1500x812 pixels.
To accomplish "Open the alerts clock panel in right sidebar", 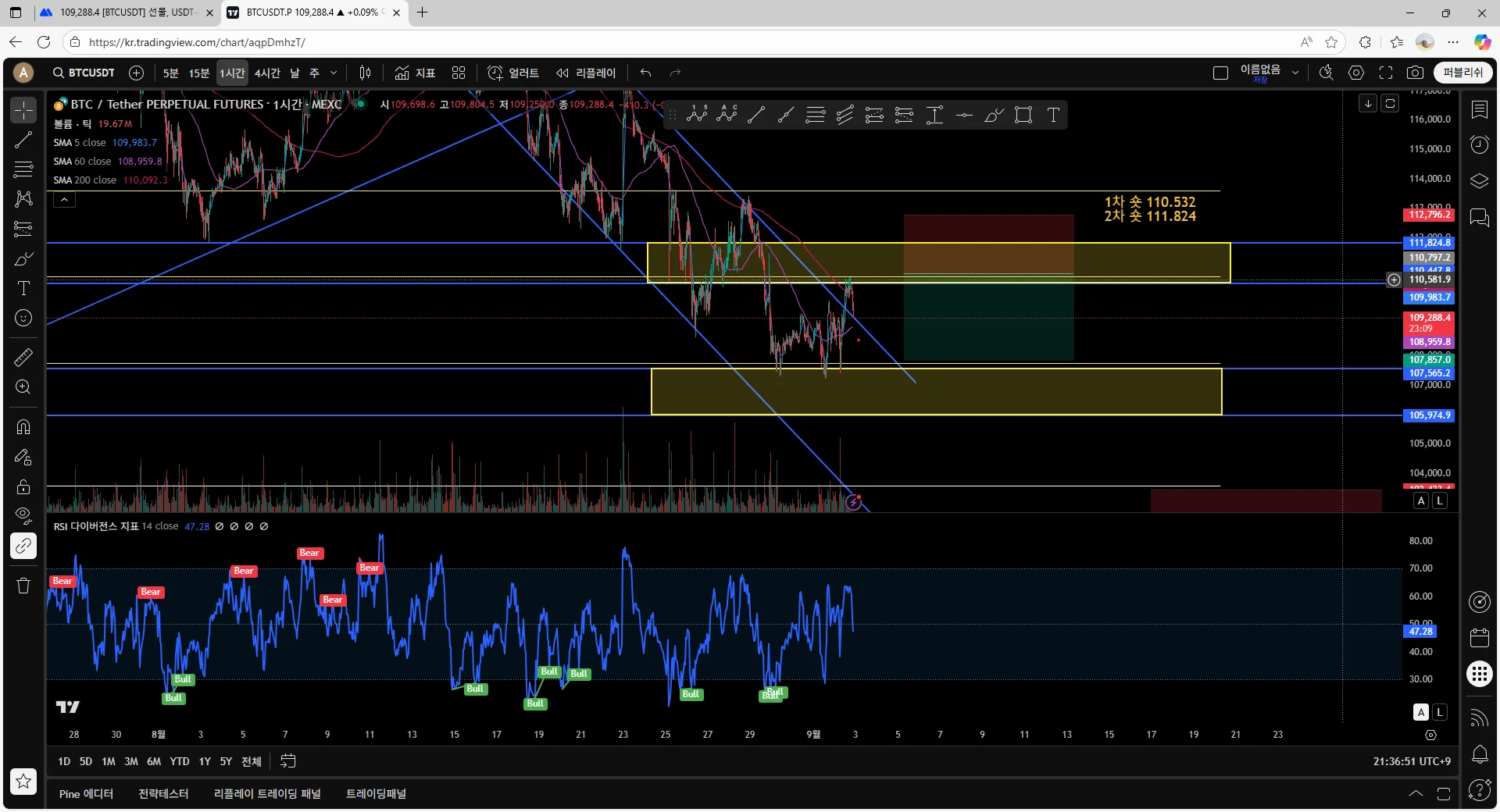I will 1480,144.
